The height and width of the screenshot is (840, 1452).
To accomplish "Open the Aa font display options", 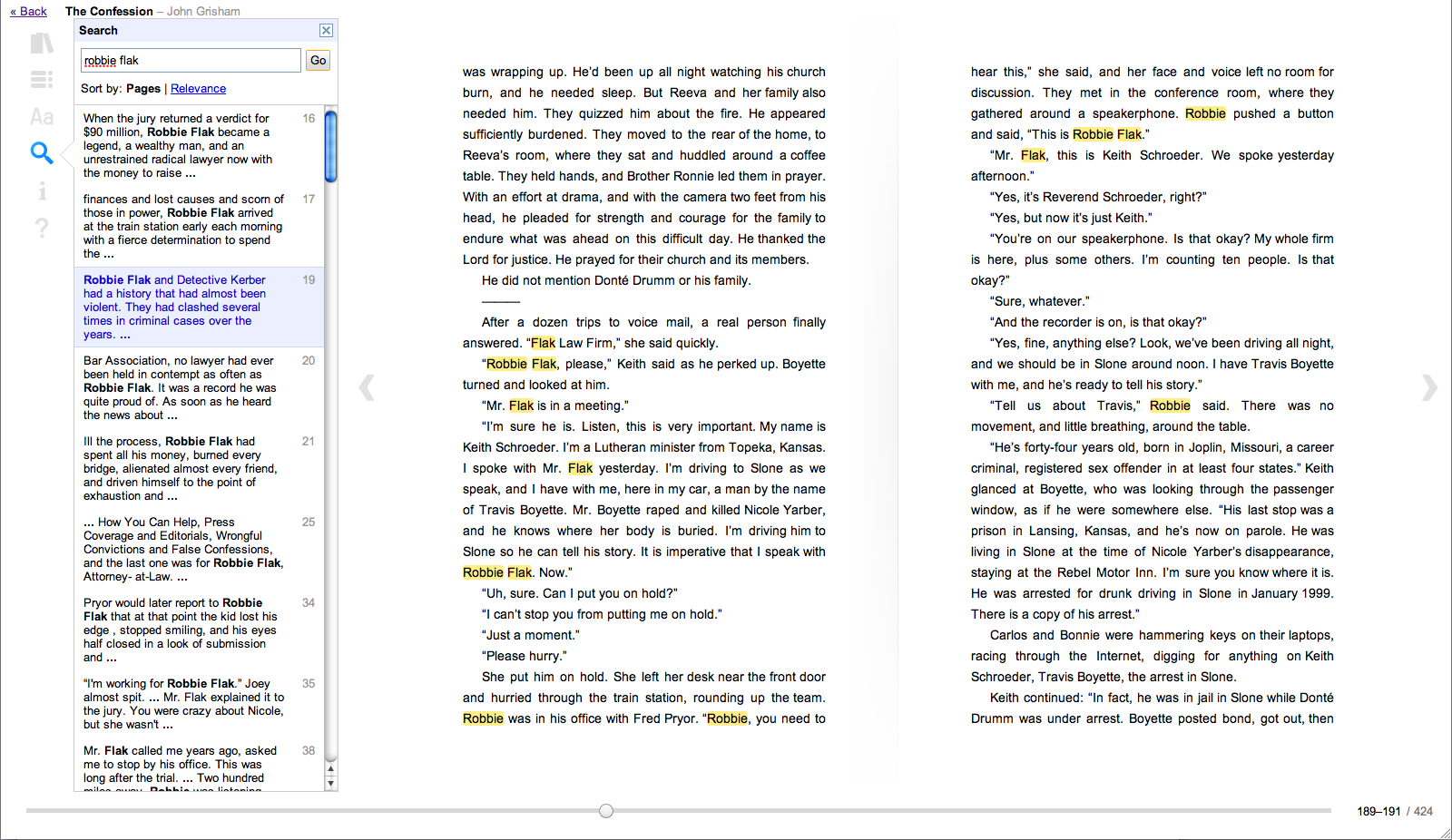I will click(x=42, y=117).
